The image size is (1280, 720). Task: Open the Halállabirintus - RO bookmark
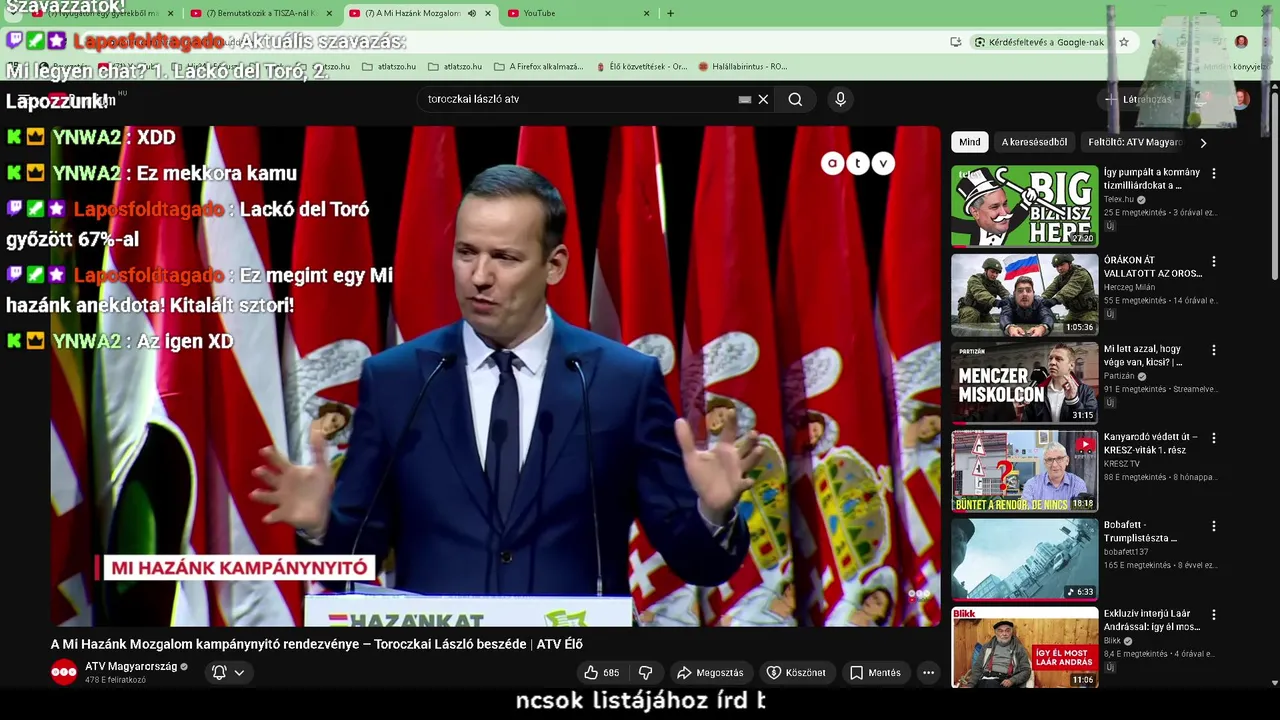coord(743,67)
